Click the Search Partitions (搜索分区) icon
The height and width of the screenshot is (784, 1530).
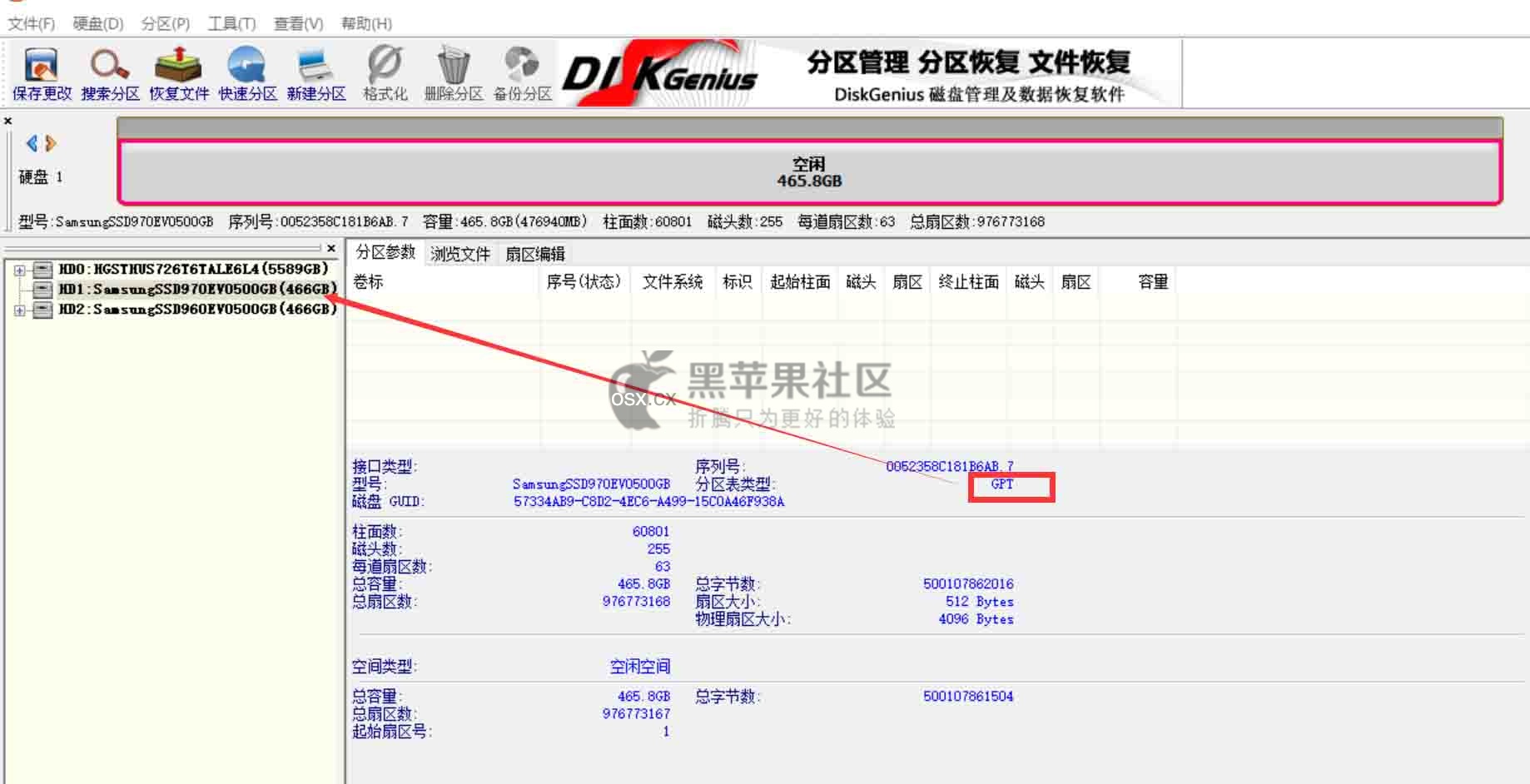[110, 73]
